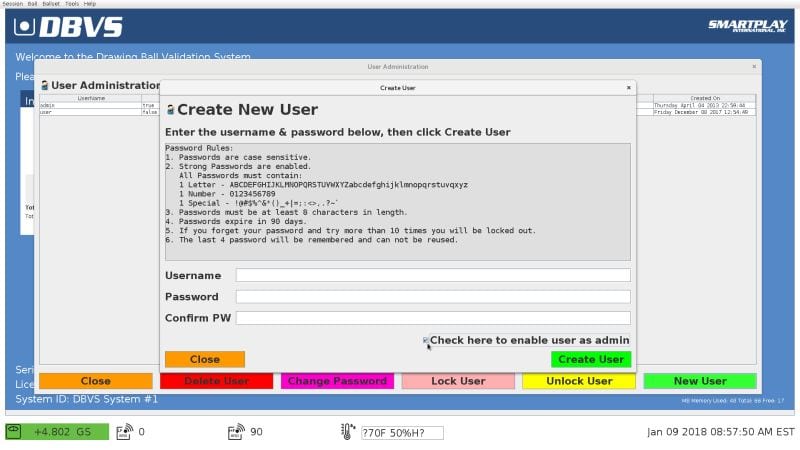The image size is (800, 450).
Task: Click the yellow Unlock User button
Action: [x=579, y=381]
